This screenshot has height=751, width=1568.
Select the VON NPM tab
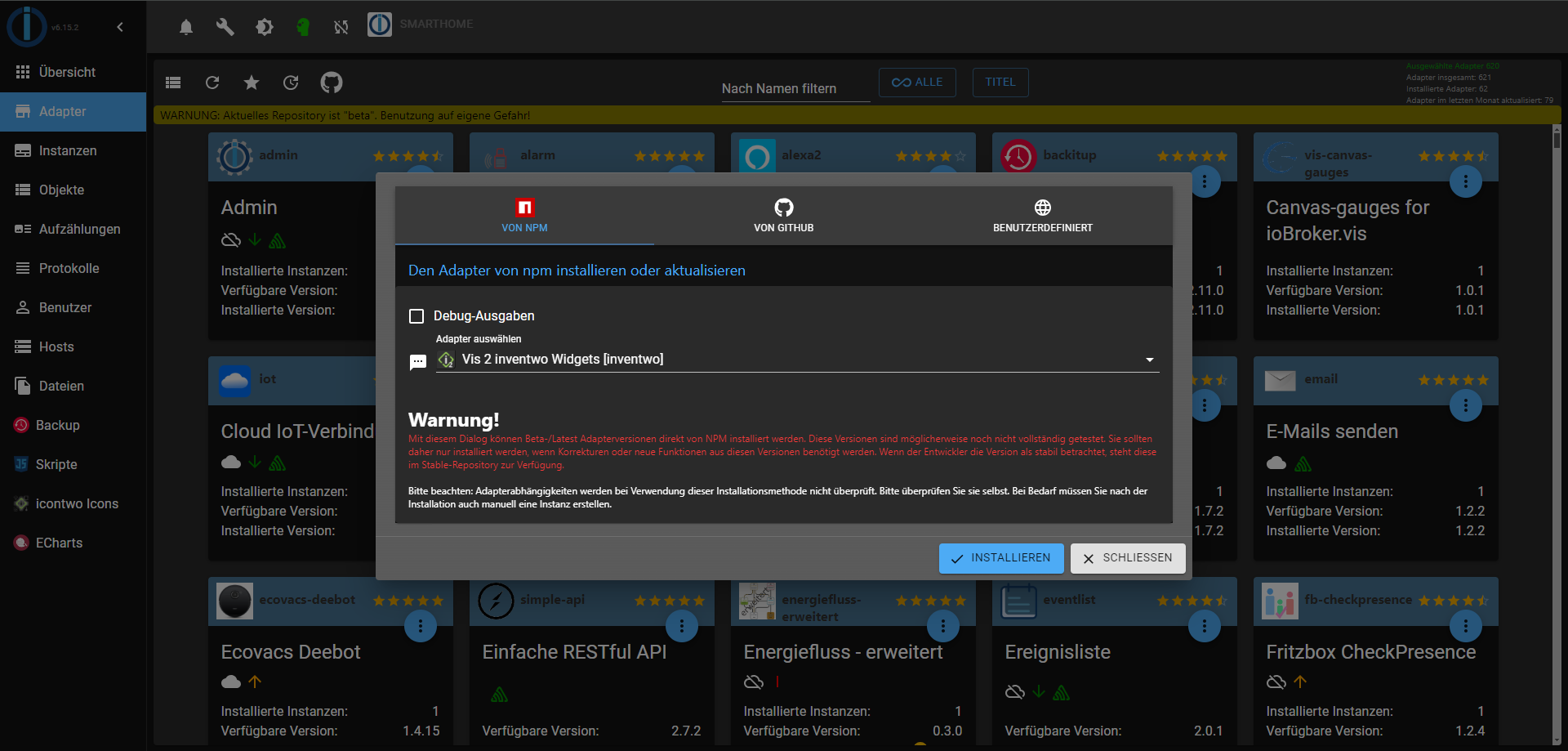524,216
